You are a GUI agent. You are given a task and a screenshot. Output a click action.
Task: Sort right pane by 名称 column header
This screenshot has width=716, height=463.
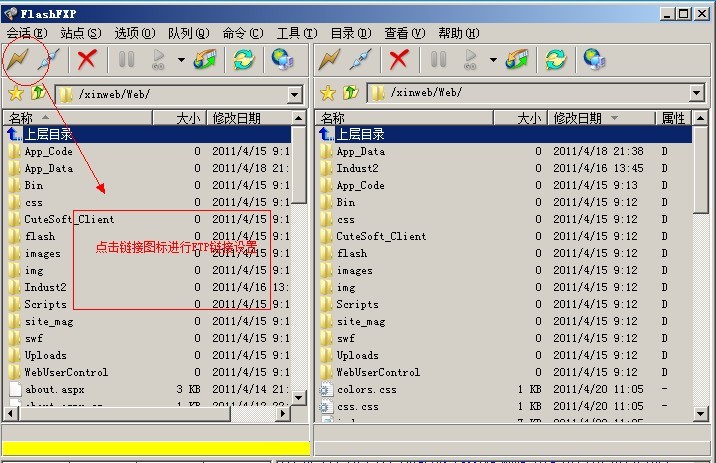point(404,118)
